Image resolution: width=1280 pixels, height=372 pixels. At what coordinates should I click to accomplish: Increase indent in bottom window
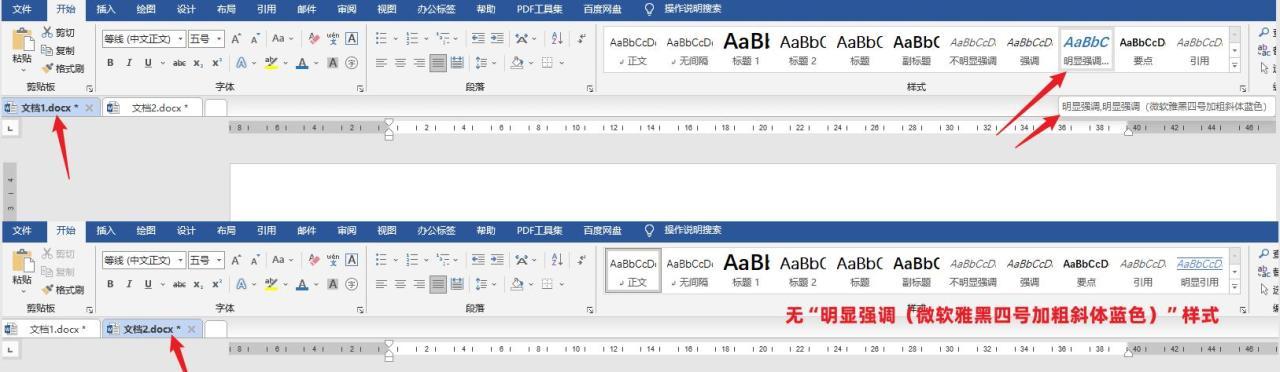[498, 260]
